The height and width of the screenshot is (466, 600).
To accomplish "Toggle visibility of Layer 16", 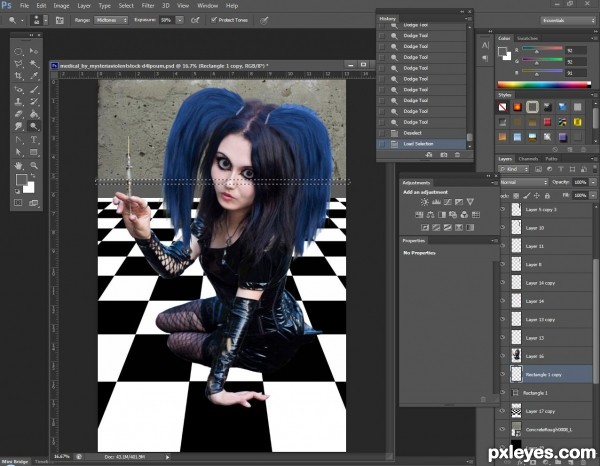I will 503,356.
